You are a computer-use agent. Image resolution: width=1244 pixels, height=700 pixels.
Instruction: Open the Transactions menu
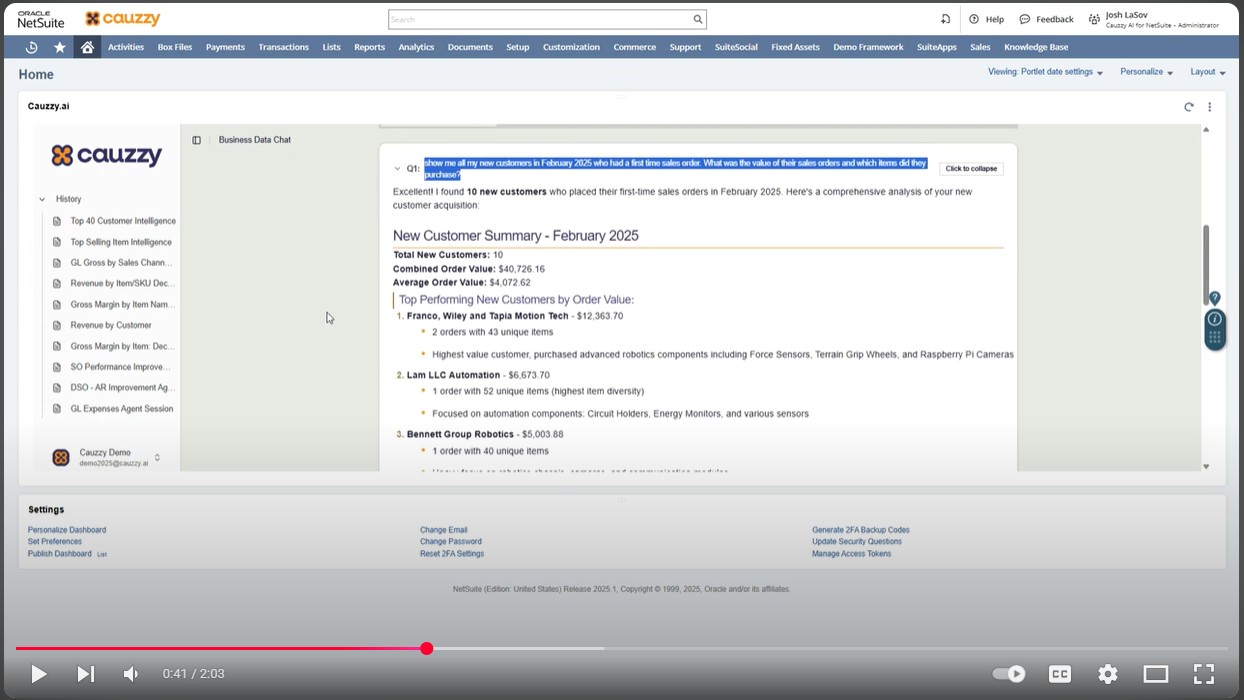(283, 47)
